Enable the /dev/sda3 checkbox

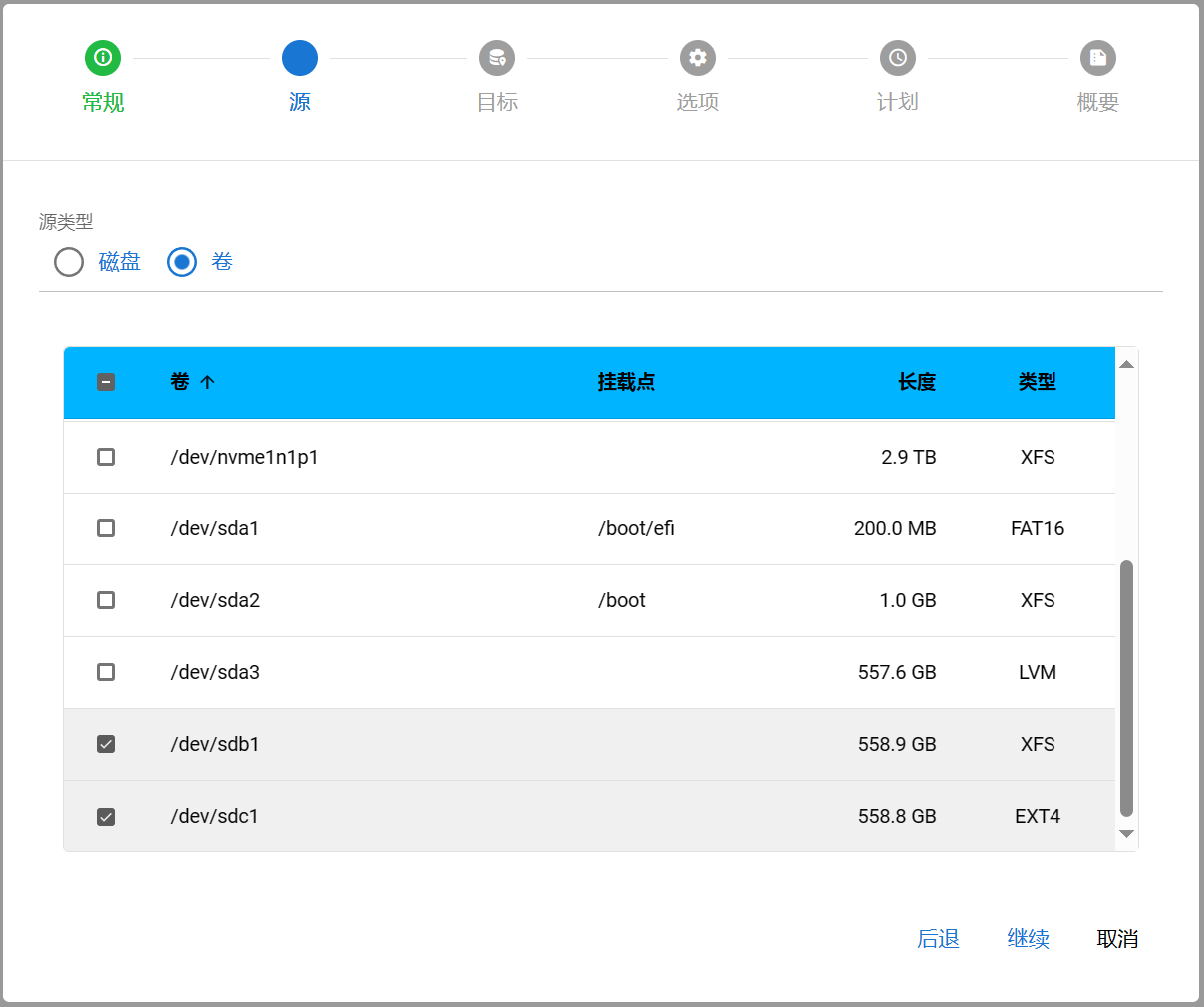point(106,672)
